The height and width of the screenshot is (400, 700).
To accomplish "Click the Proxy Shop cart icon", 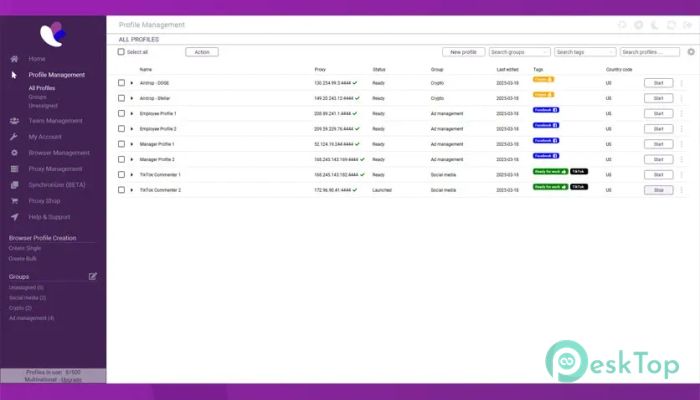I will tap(14, 201).
